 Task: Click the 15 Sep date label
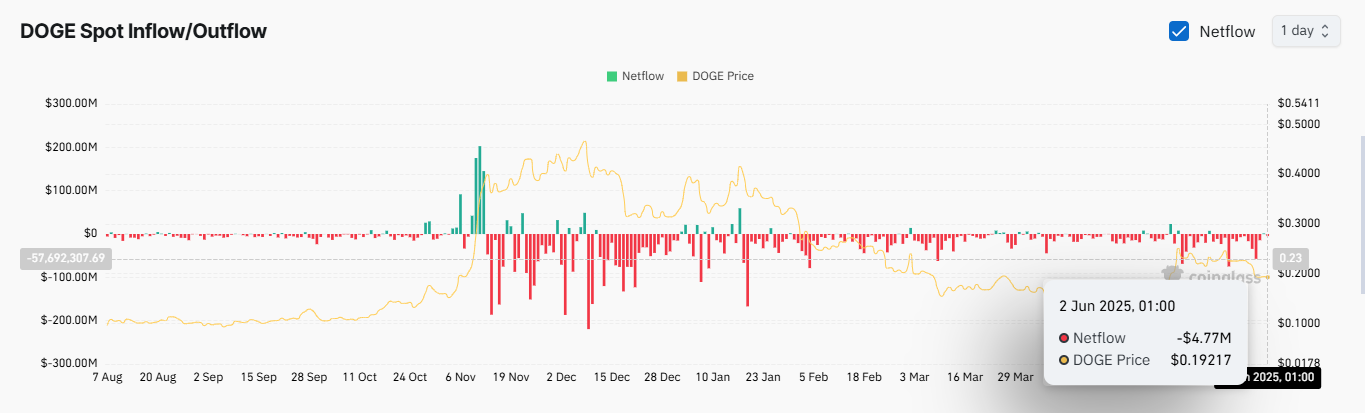click(x=258, y=378)
